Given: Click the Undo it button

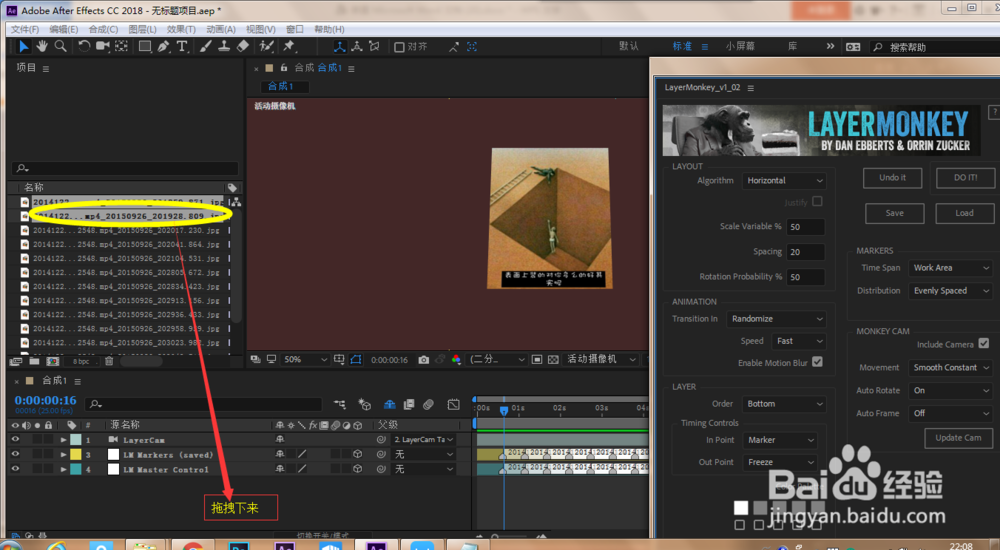Looking at the screenshot, I should (x=892, y=178).
